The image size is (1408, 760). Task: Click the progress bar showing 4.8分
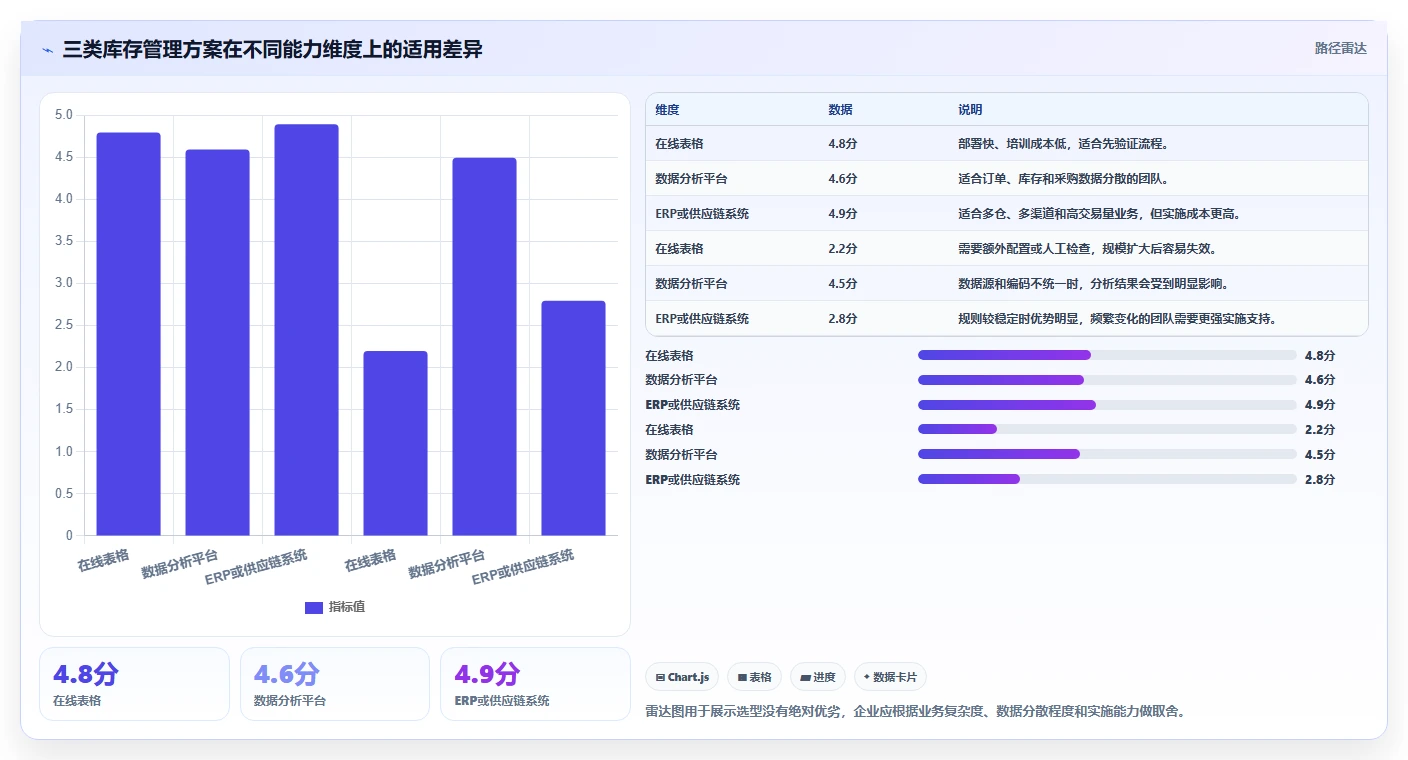(1107, 355)
